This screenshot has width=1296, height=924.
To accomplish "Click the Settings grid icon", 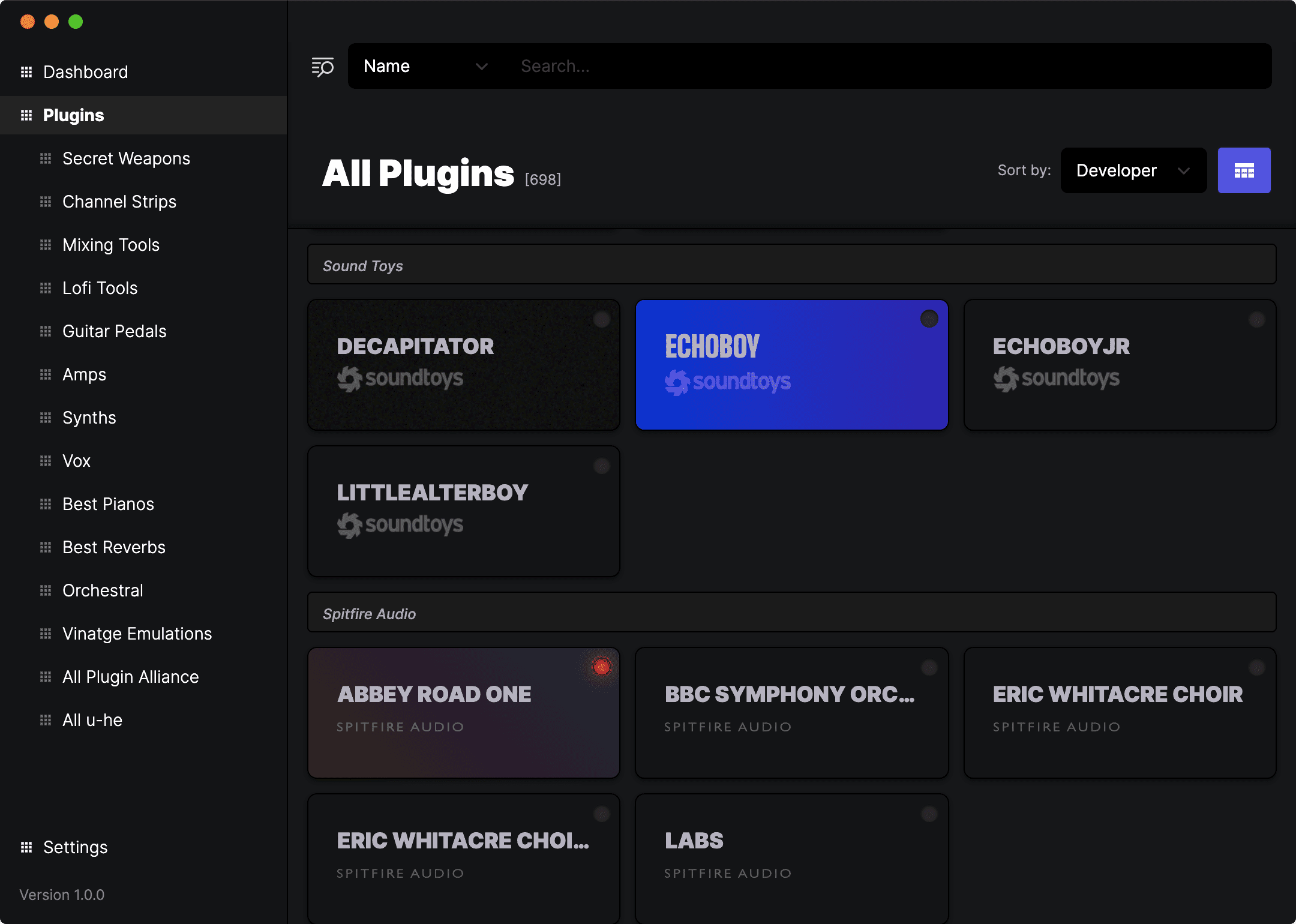I will coord(26,847).
